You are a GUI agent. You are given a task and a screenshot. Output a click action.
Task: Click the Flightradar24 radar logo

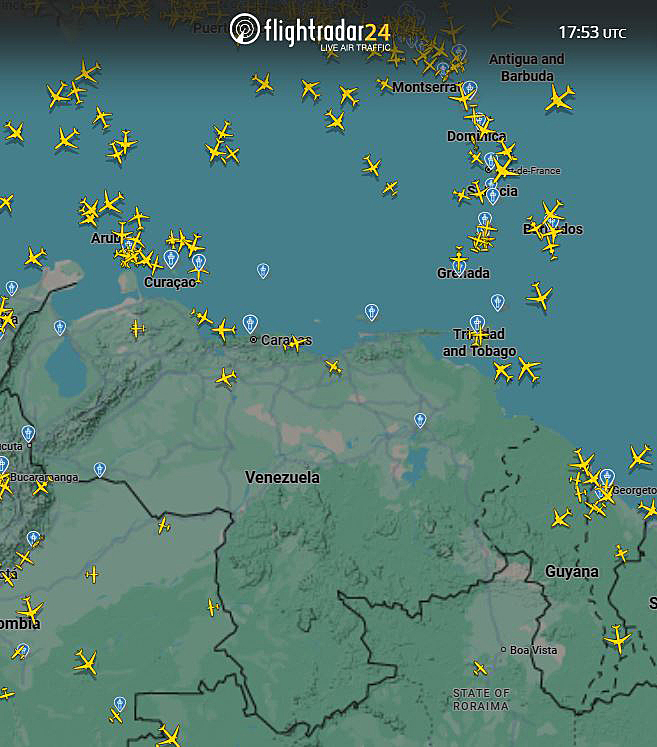(x=244, y=29)
